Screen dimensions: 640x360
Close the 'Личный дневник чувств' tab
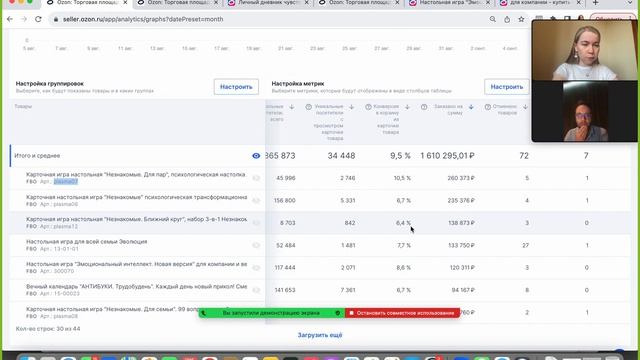pyautogui.click(x=307, y=3)
